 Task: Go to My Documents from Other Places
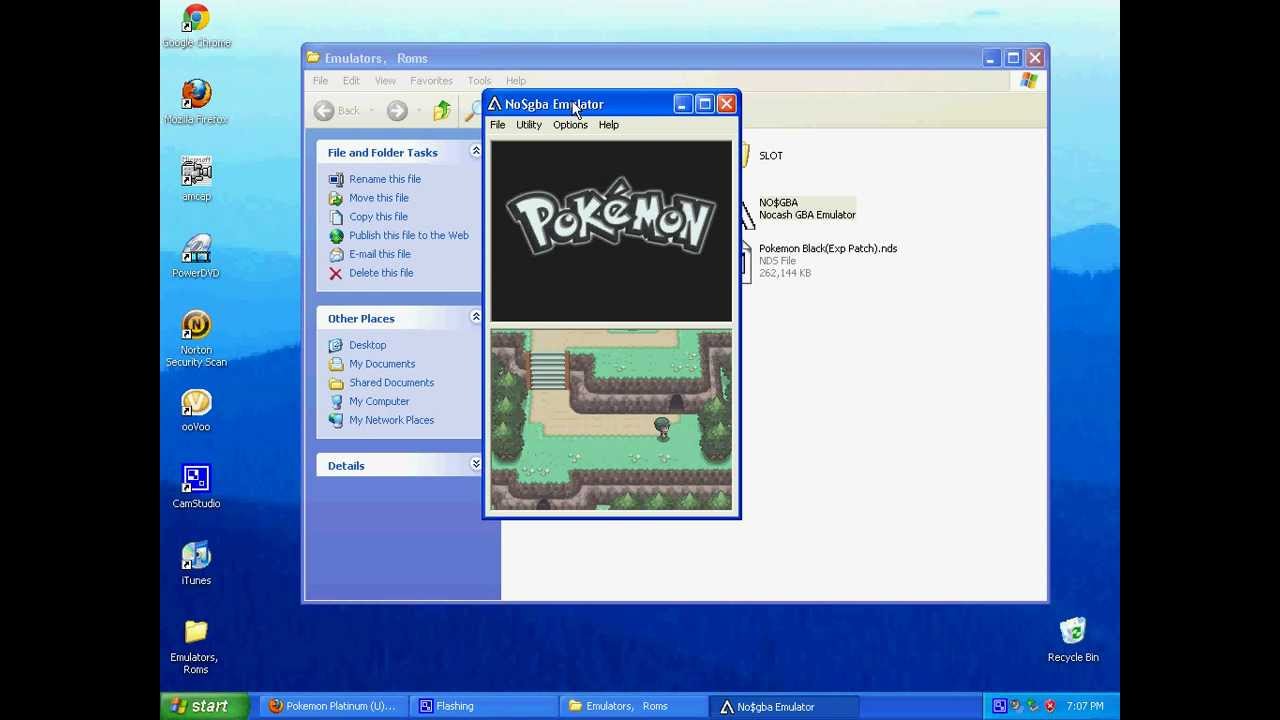click(382, 364)
